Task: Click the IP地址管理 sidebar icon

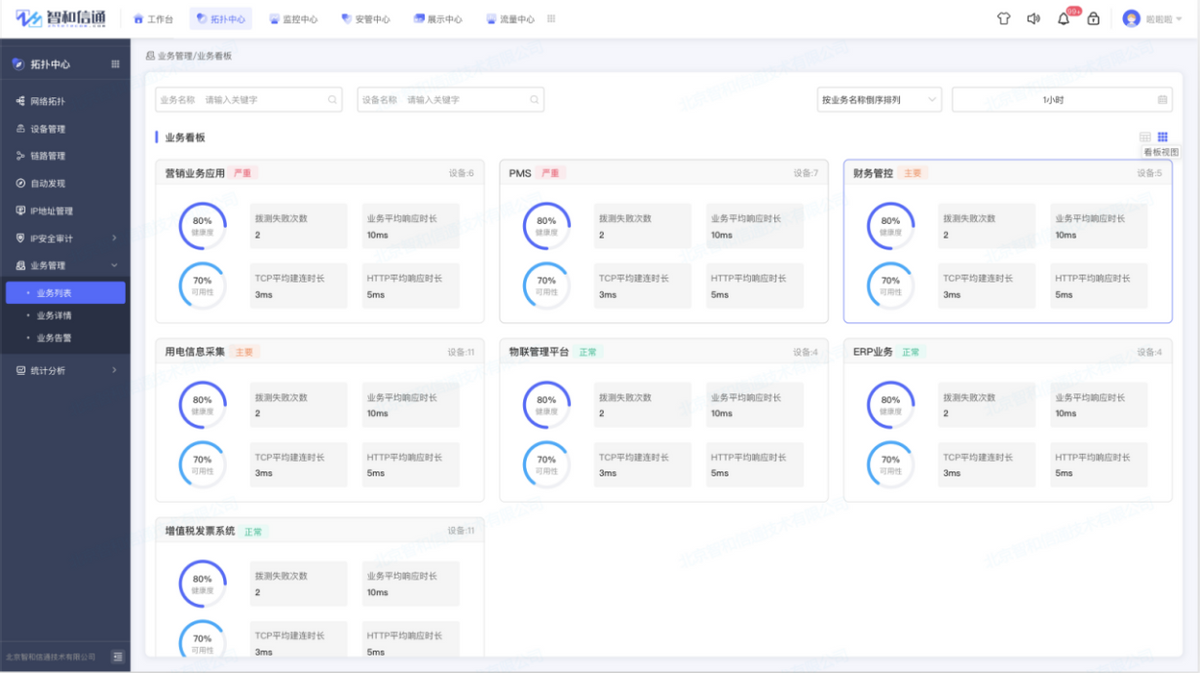Action: (x=20, y=211)
